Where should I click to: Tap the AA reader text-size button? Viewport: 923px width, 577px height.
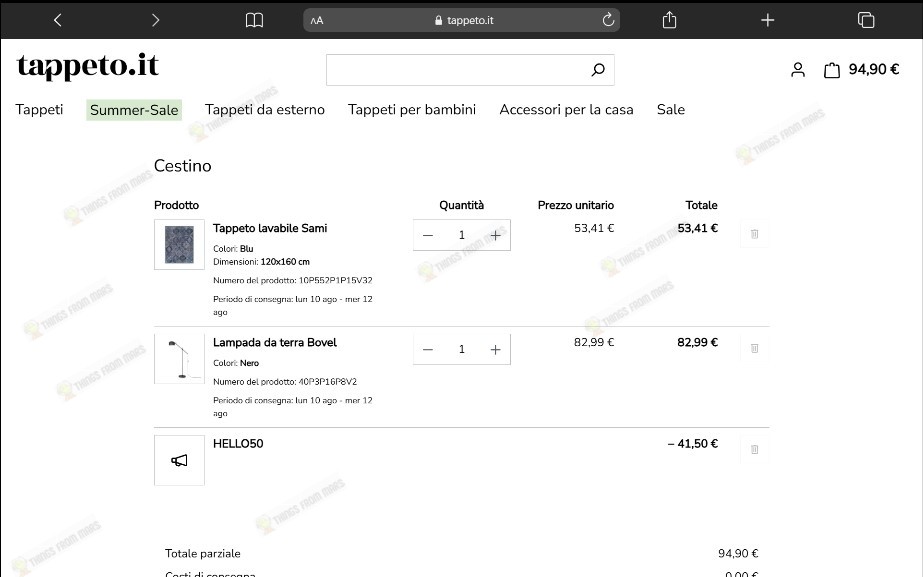[317, 21]
